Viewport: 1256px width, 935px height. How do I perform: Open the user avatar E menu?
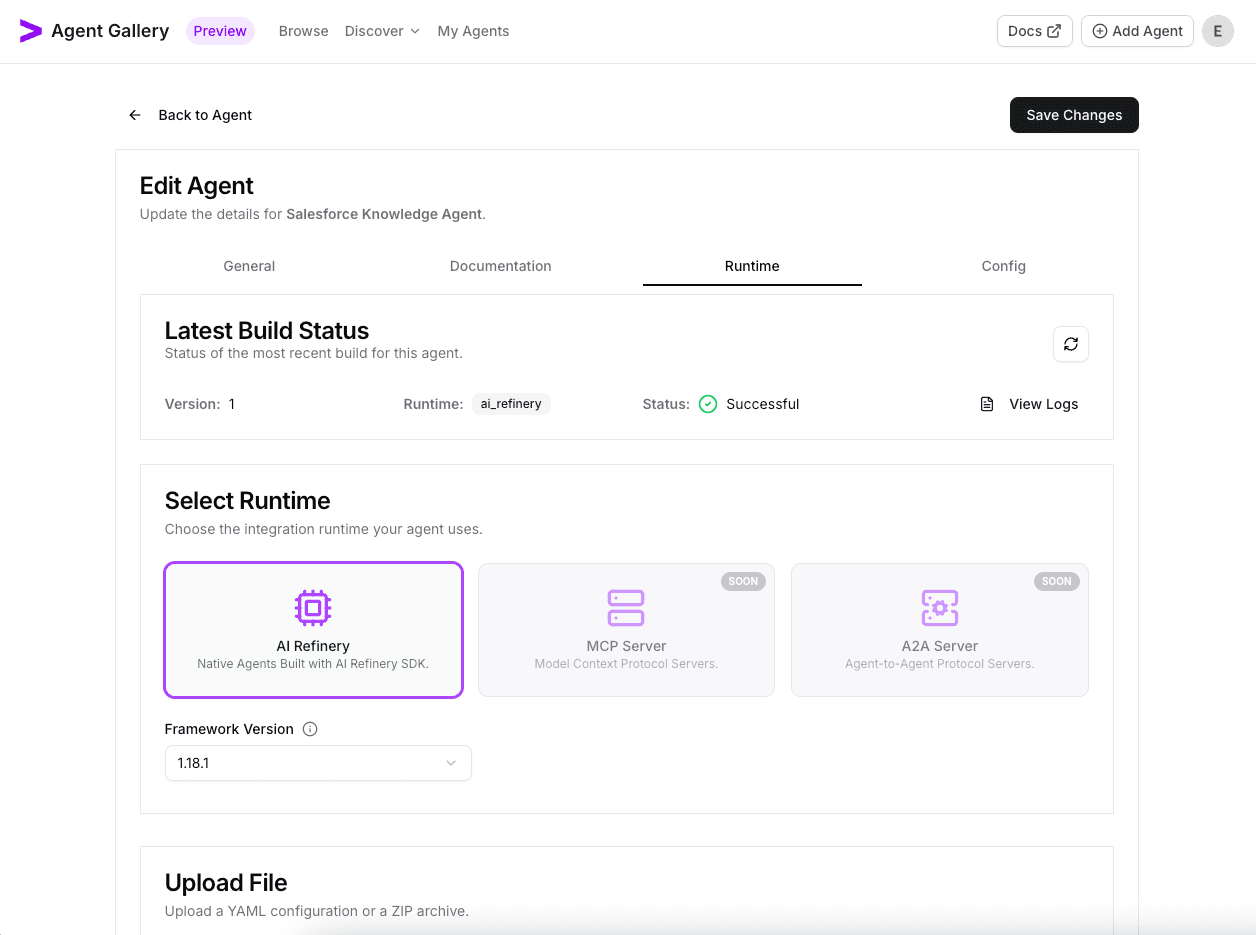coord(1217,31)
